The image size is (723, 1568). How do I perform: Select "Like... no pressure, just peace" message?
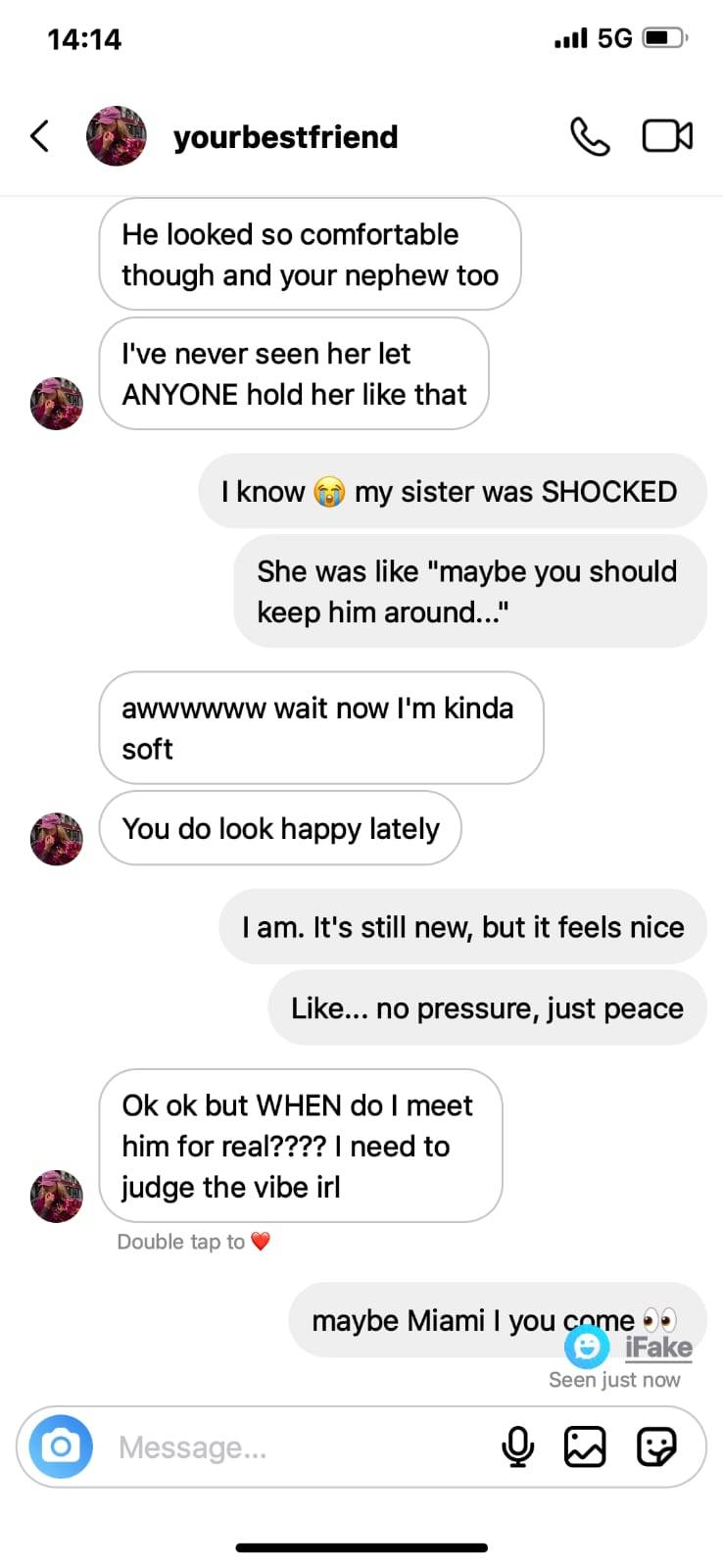(487, 1007)
